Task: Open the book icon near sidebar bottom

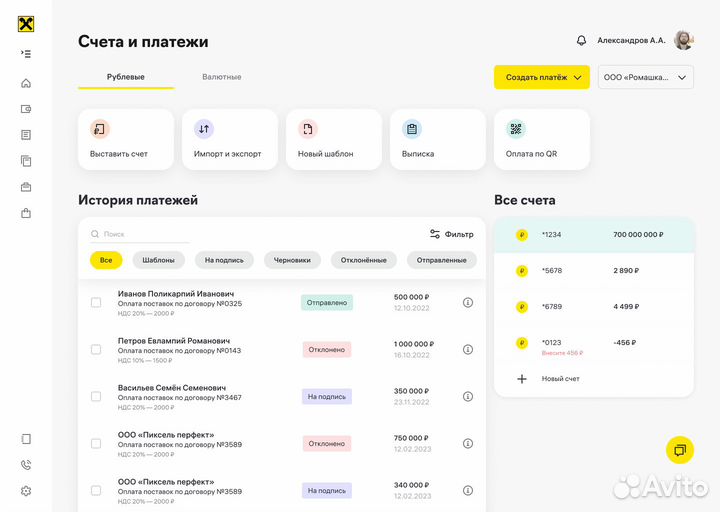Action: click(x=26, y=439)
